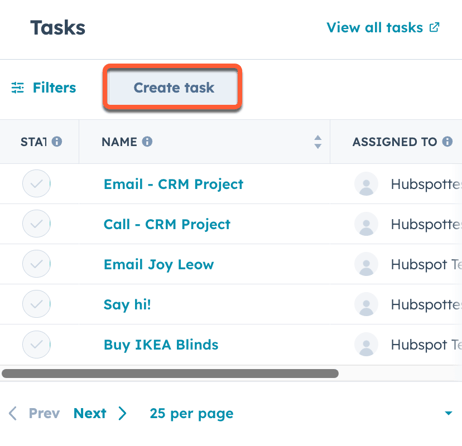Click info icon next to ASSIGNED TO header
462x446 pixels.
tap(447, 142)
